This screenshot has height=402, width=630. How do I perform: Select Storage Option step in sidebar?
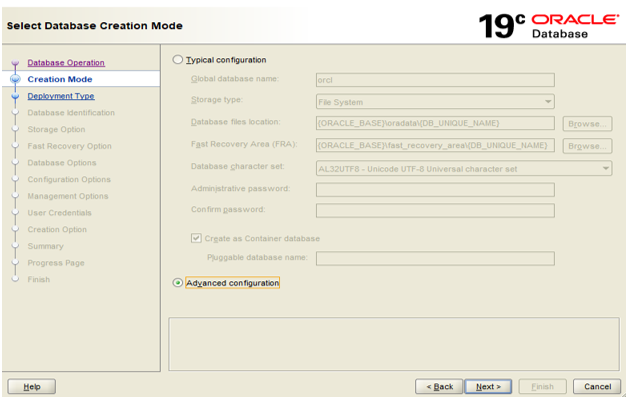click(56, 129)
